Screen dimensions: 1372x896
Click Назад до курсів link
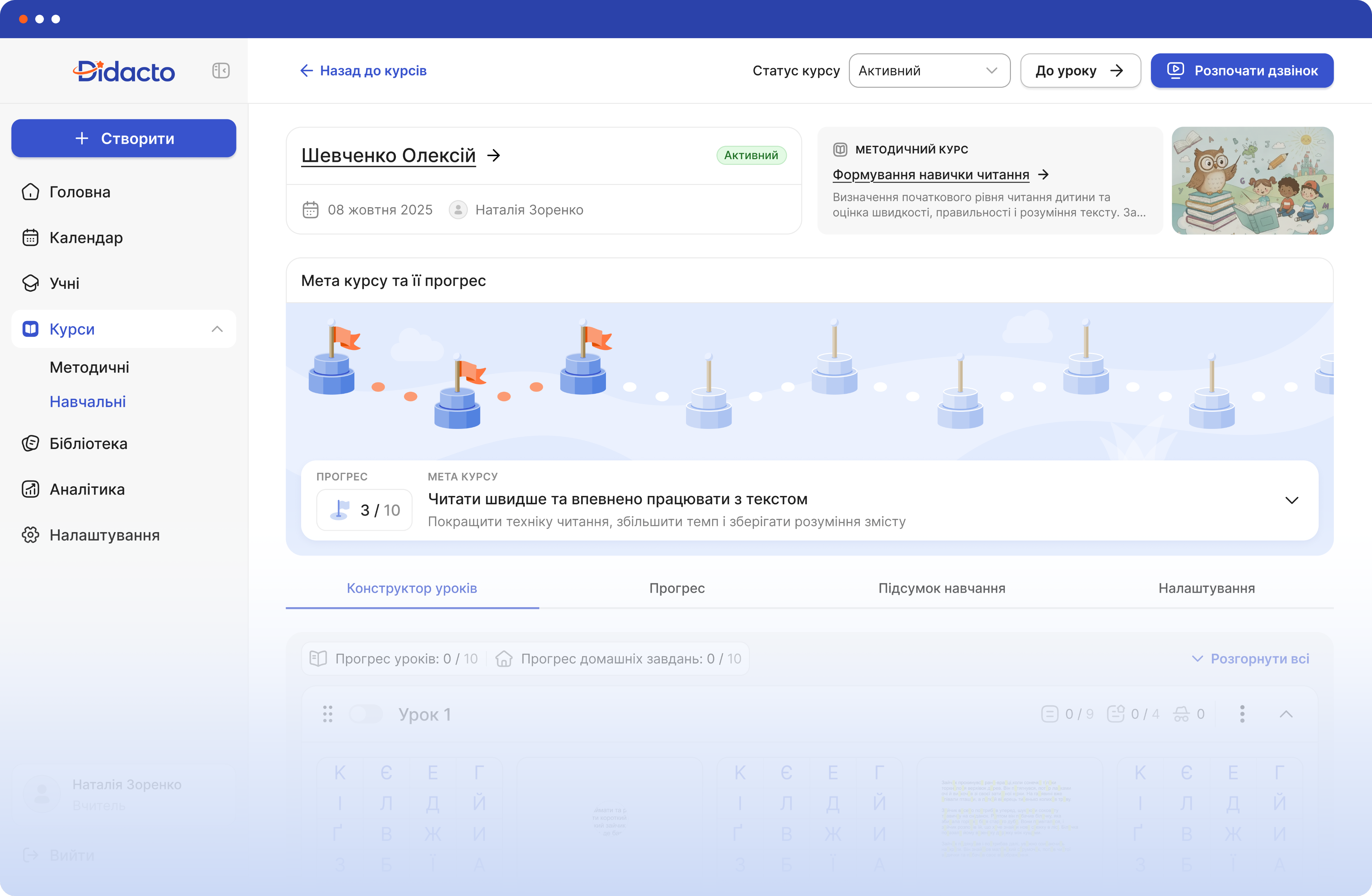[x=363, y=70]
